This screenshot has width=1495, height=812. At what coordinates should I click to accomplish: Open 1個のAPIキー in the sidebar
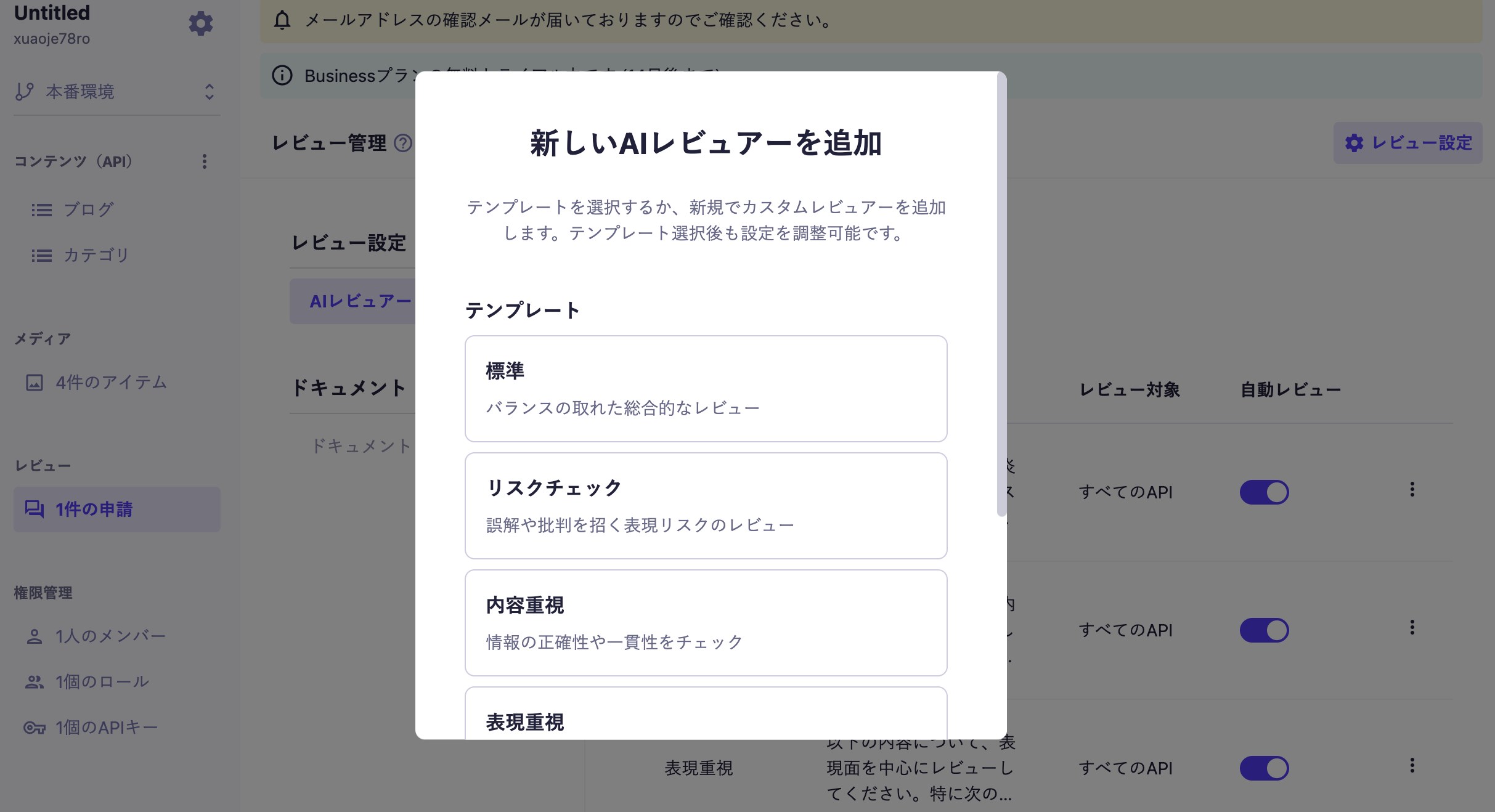pos(106,728)
